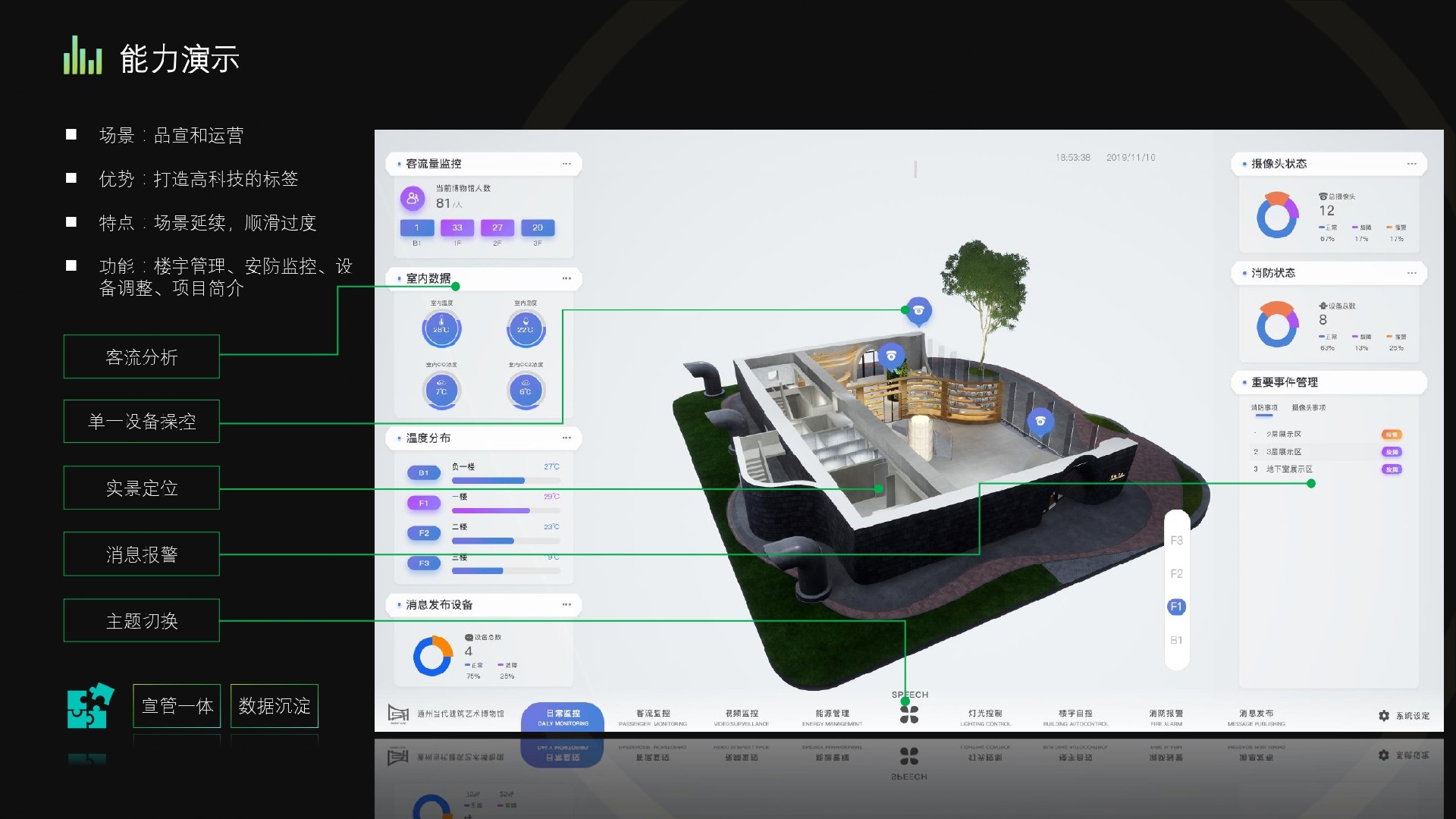Select active floor F1 in floor selector
Viewport: 1456px width, 819px height.
point(1176,607)
